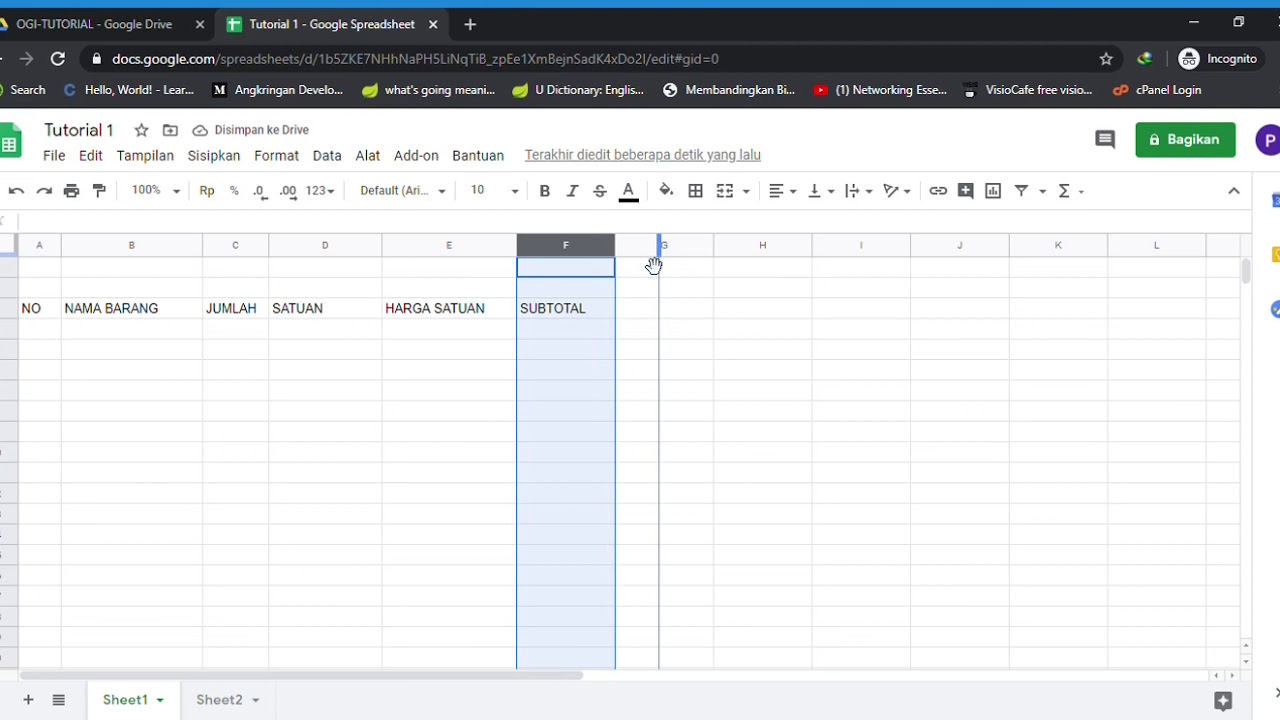Open the Edit menu

(x=91, y=156)
